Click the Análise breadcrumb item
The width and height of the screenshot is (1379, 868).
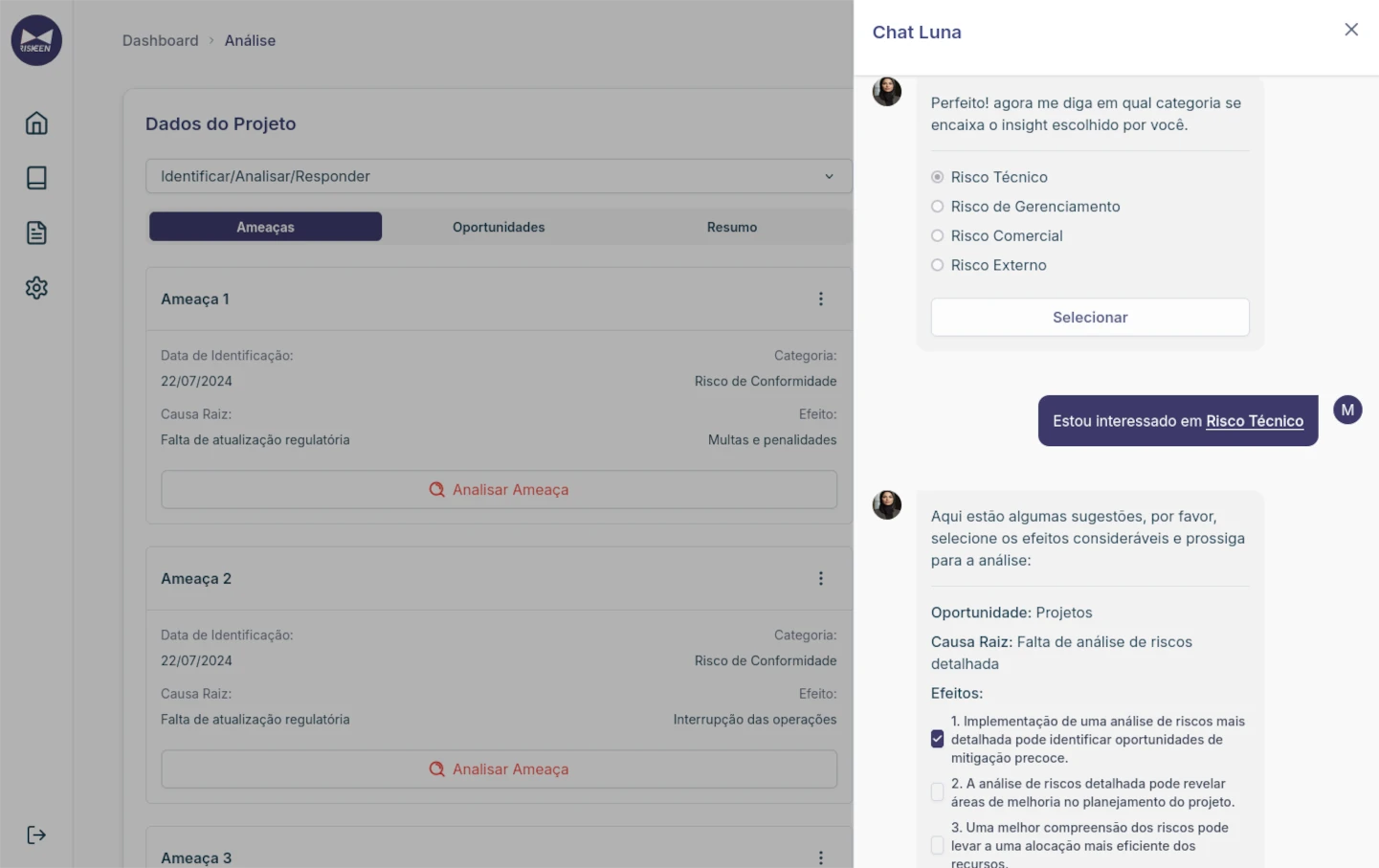[x=250, y=40]
